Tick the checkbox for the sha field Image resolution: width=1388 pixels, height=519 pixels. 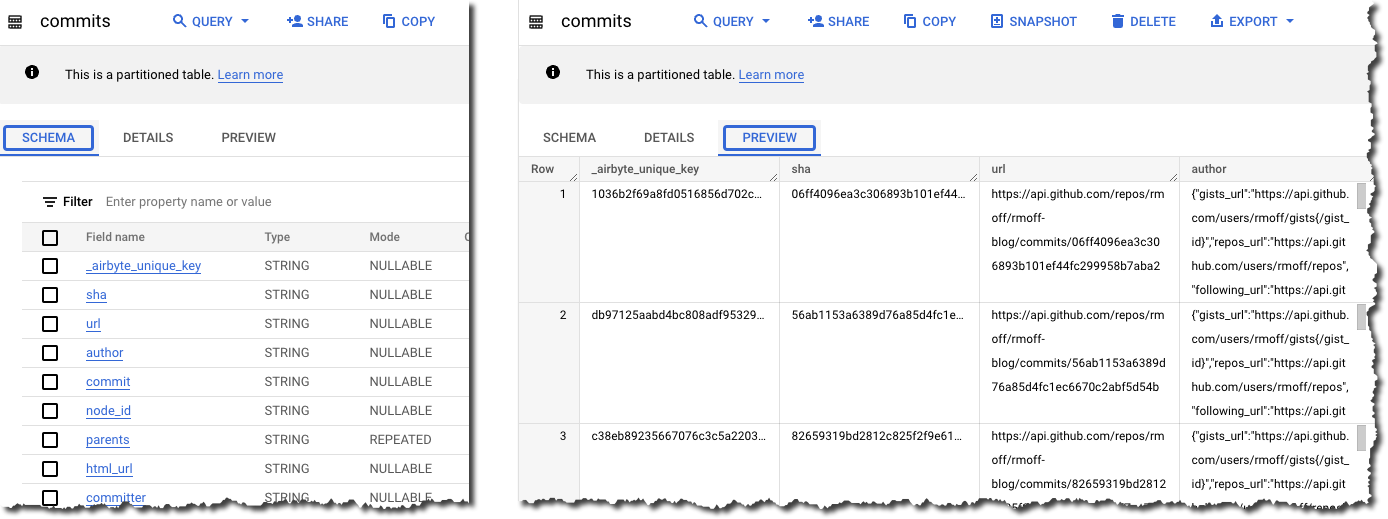(x=50, y=295)
